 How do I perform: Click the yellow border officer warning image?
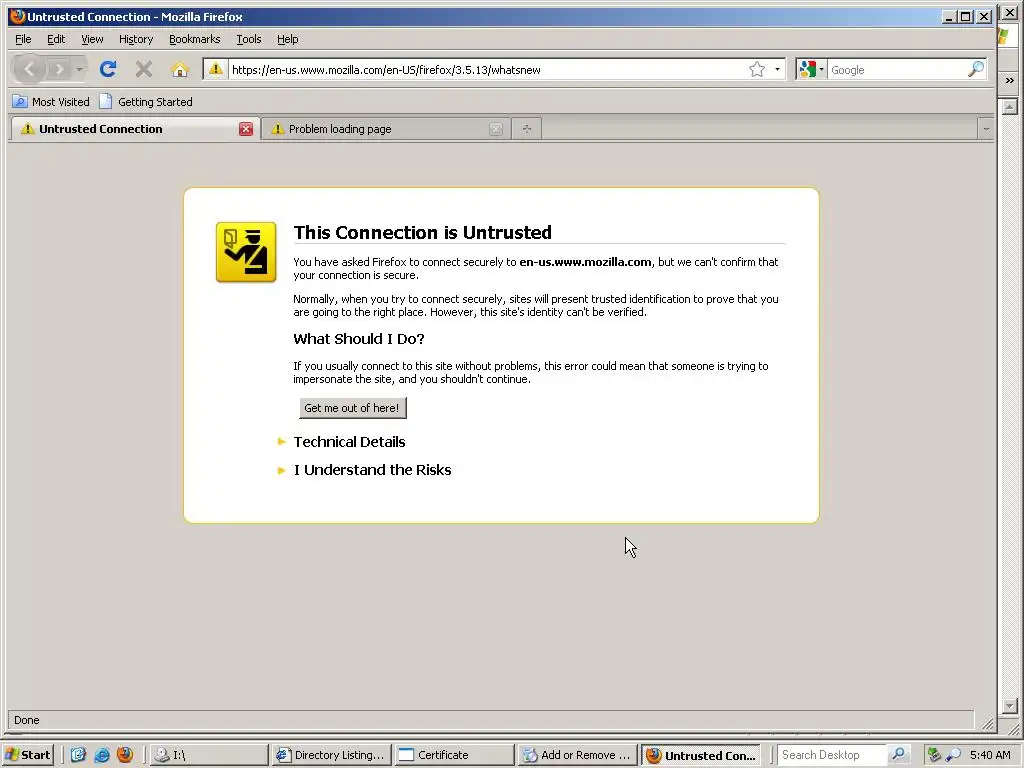[246, 252]
